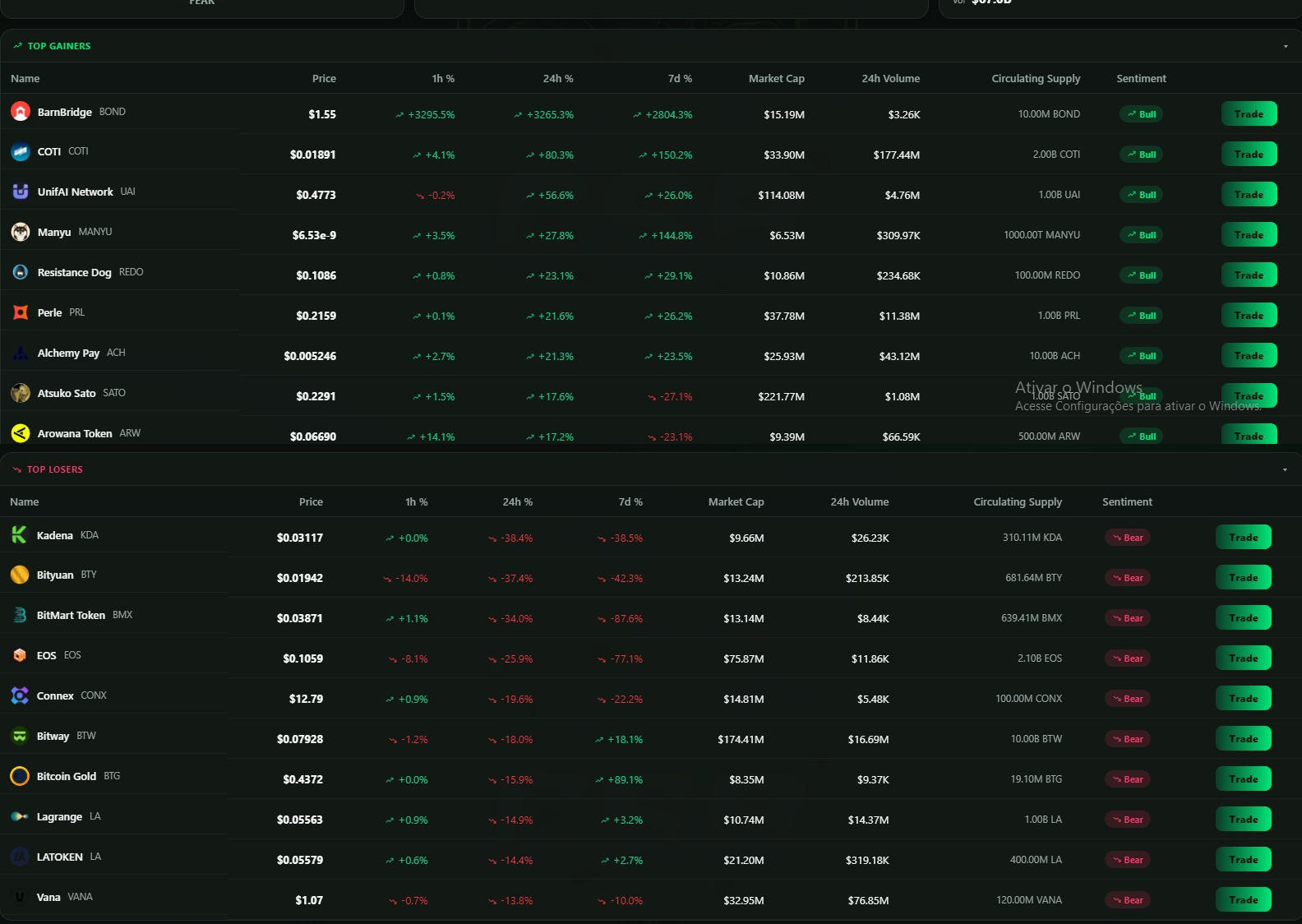Click the Alchemy Pay coin logo

(21, 353)
